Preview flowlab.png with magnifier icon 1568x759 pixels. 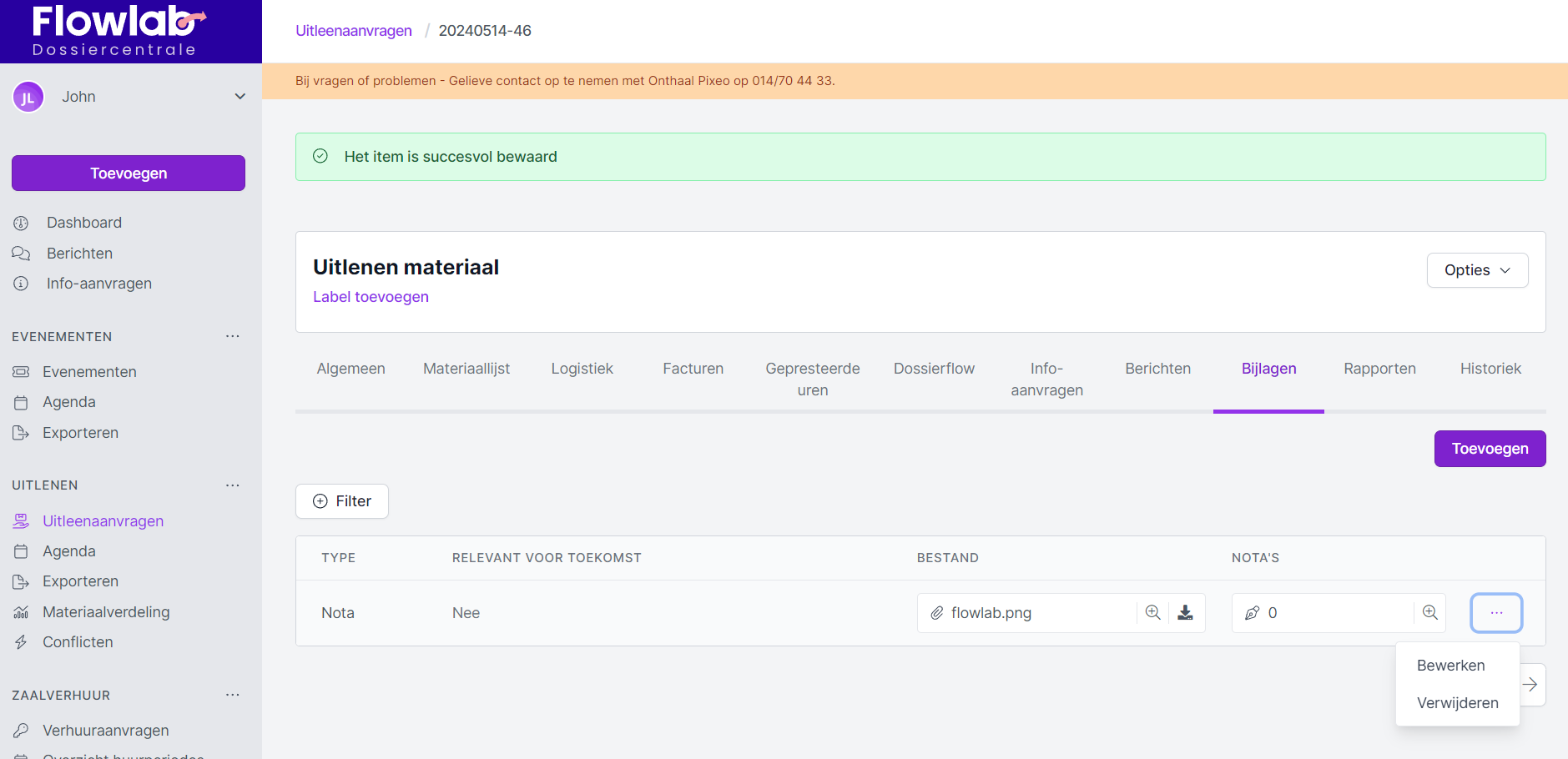click(1152, 613)
